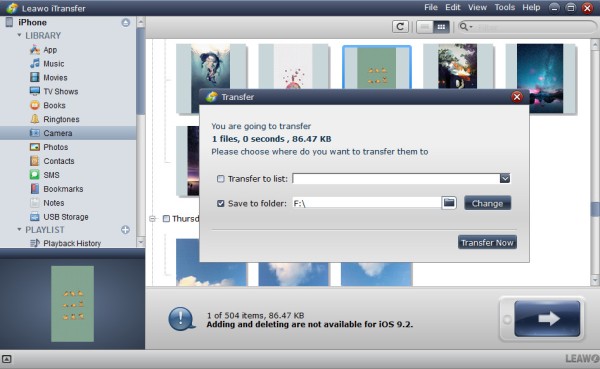
Task: Open the Edit menu
Action: pos(453,7)
